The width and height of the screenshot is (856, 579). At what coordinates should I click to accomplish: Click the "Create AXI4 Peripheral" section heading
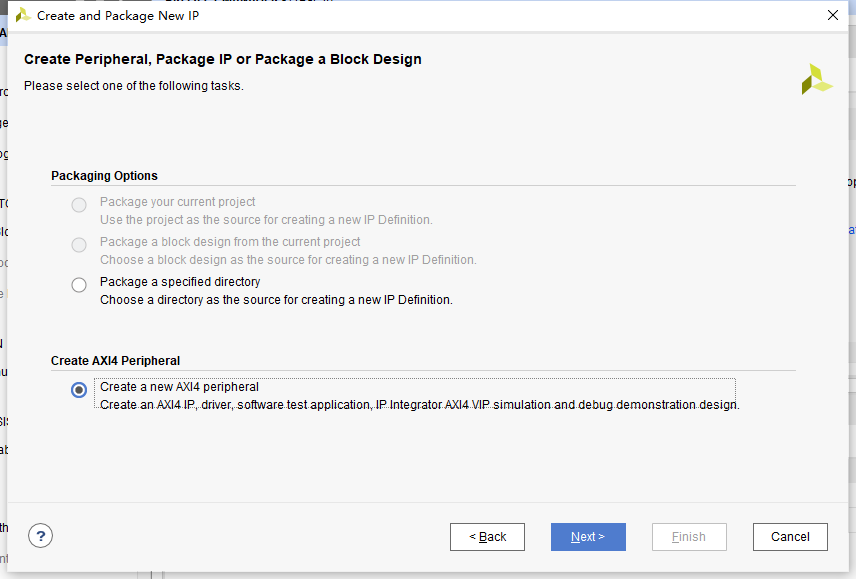pyautogui.click(x=115, y=361)
